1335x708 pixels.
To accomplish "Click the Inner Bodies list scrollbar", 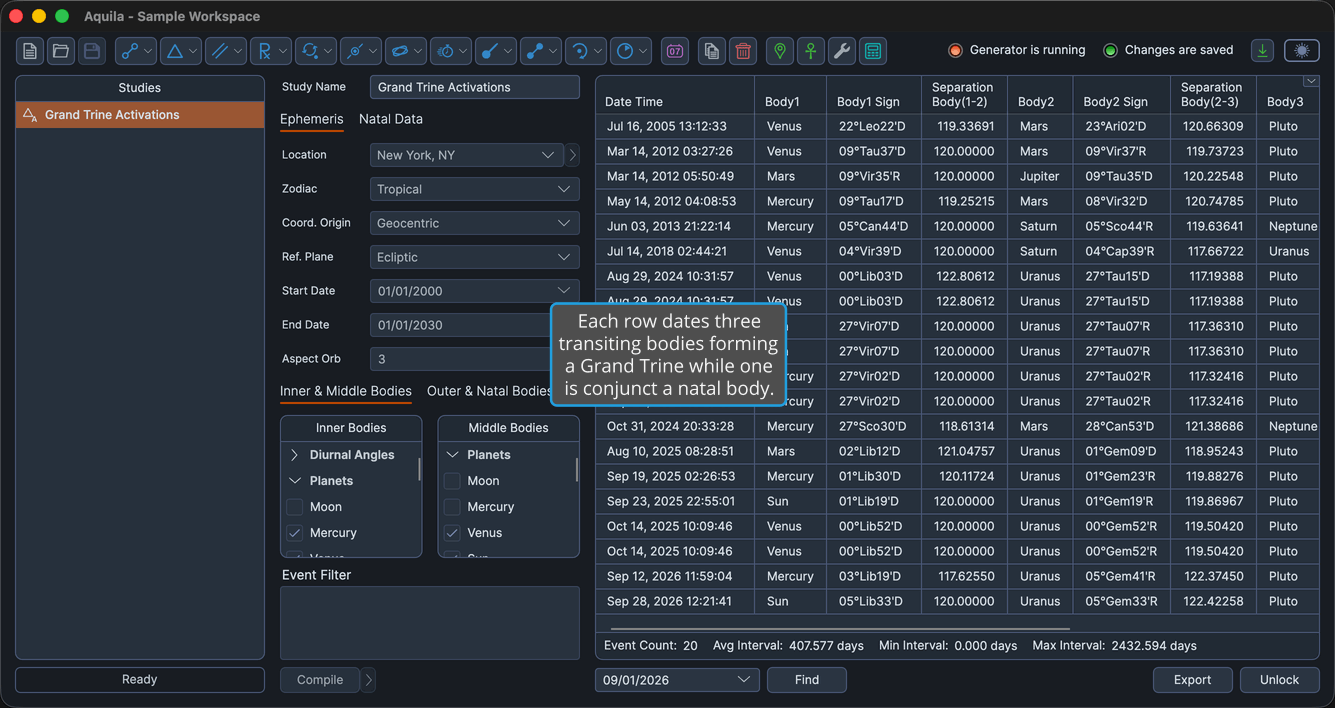I will coord(419,469).
